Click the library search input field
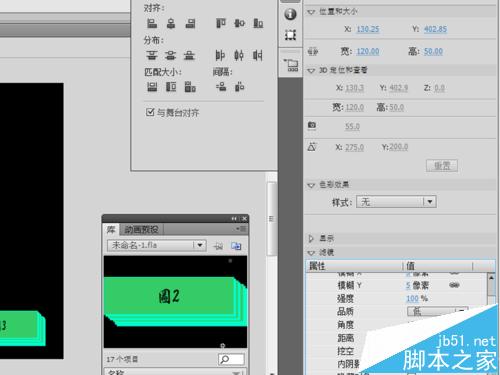 click(x=231, y=359)
